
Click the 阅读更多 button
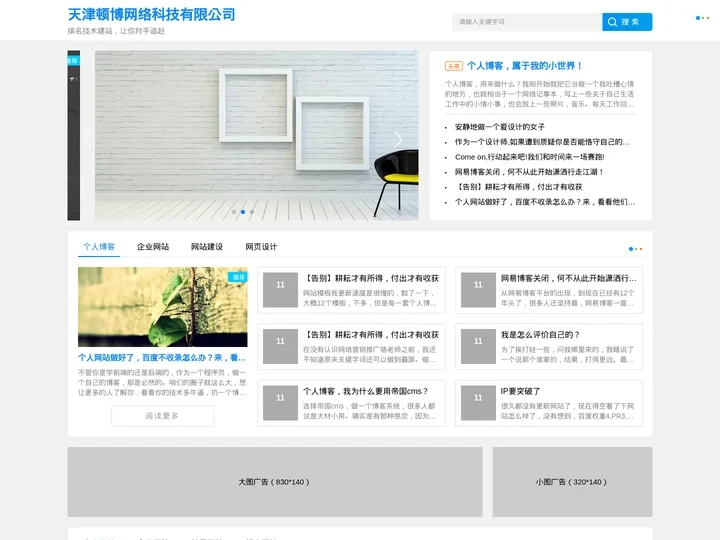point(163,416)
